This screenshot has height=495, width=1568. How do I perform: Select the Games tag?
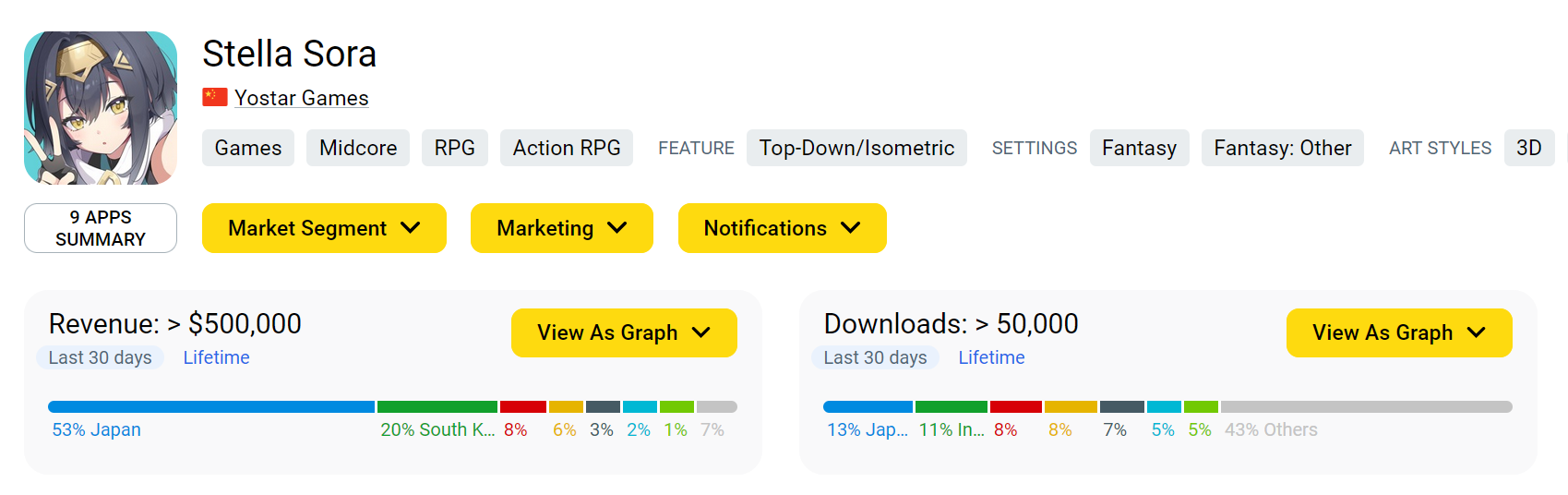[248, 148]
